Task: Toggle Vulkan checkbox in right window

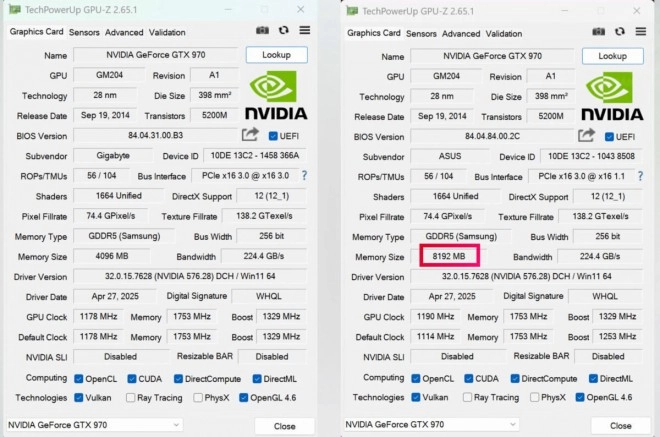Action: click(415, 397)
